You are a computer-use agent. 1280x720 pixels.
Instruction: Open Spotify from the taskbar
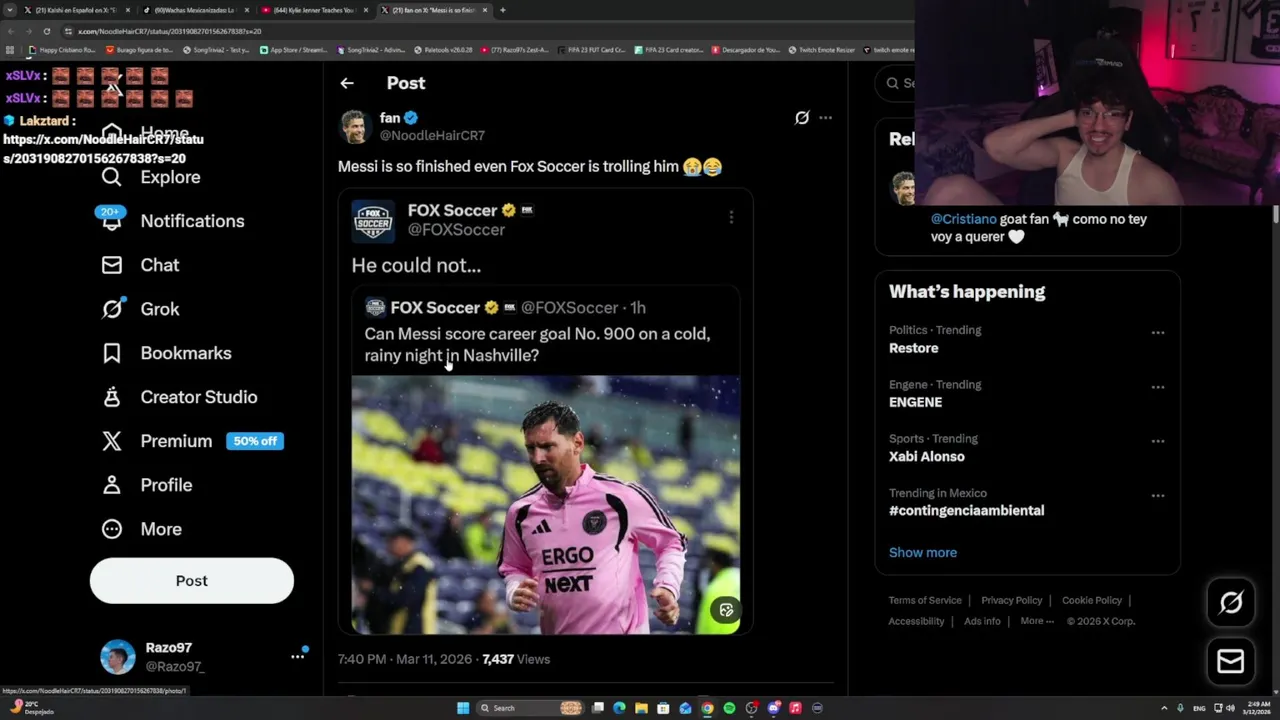click(x=729, y=708)
